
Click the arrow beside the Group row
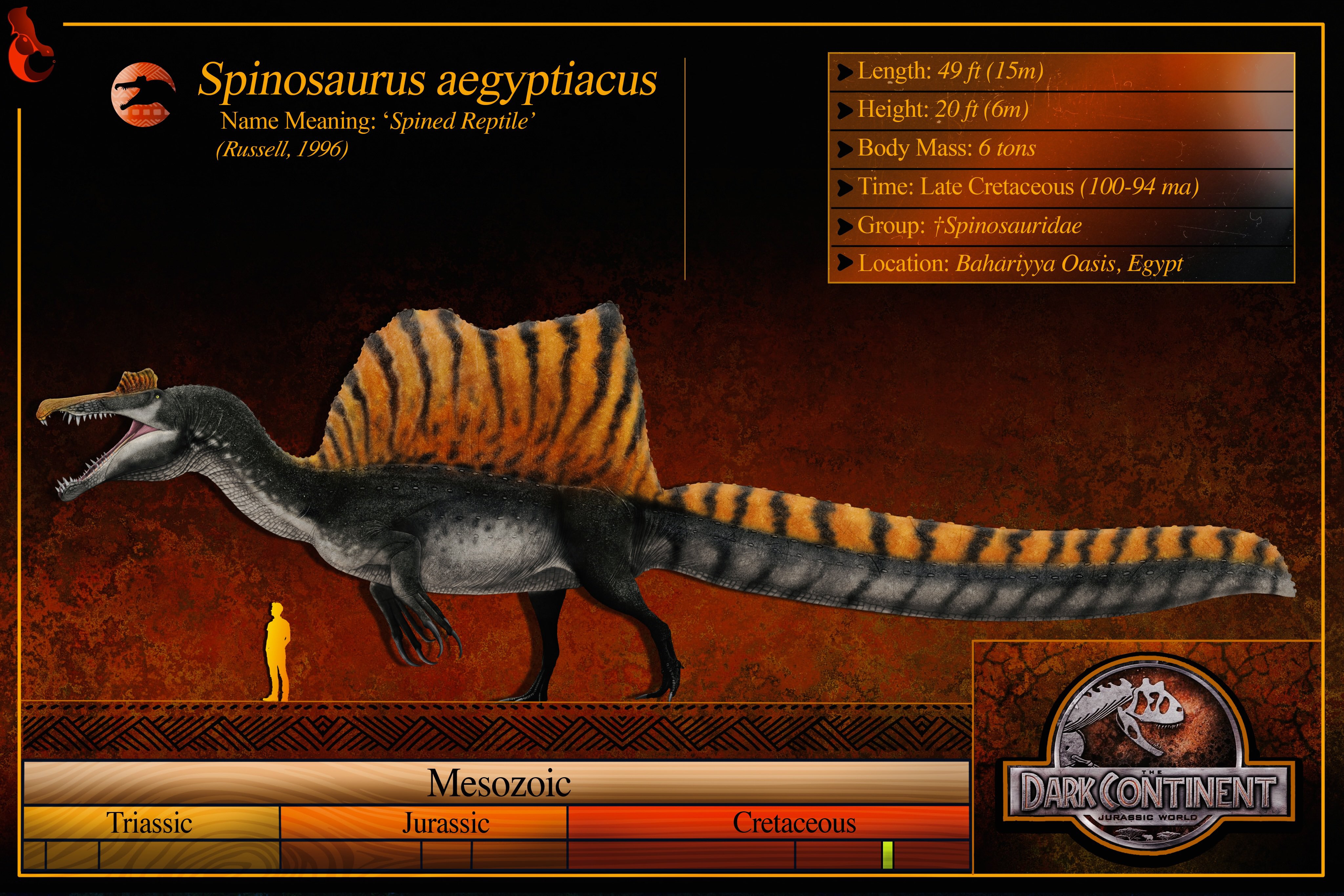tap(845, 226)
